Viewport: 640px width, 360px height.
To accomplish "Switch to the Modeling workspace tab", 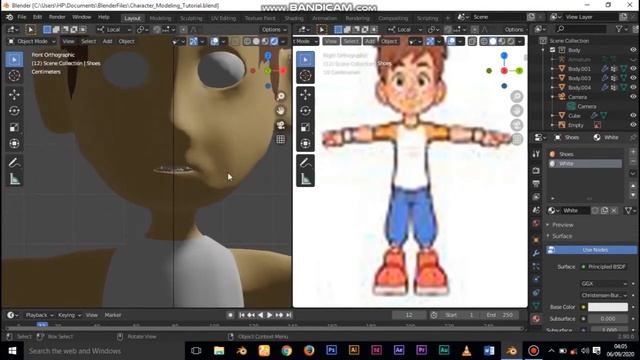I will point(160,18).
